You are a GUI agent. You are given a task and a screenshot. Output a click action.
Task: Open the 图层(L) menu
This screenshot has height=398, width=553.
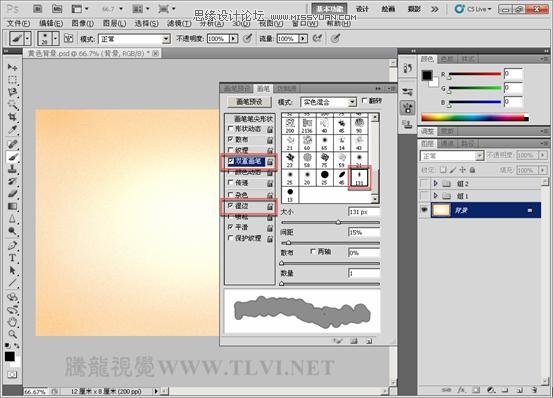point(114,23)
